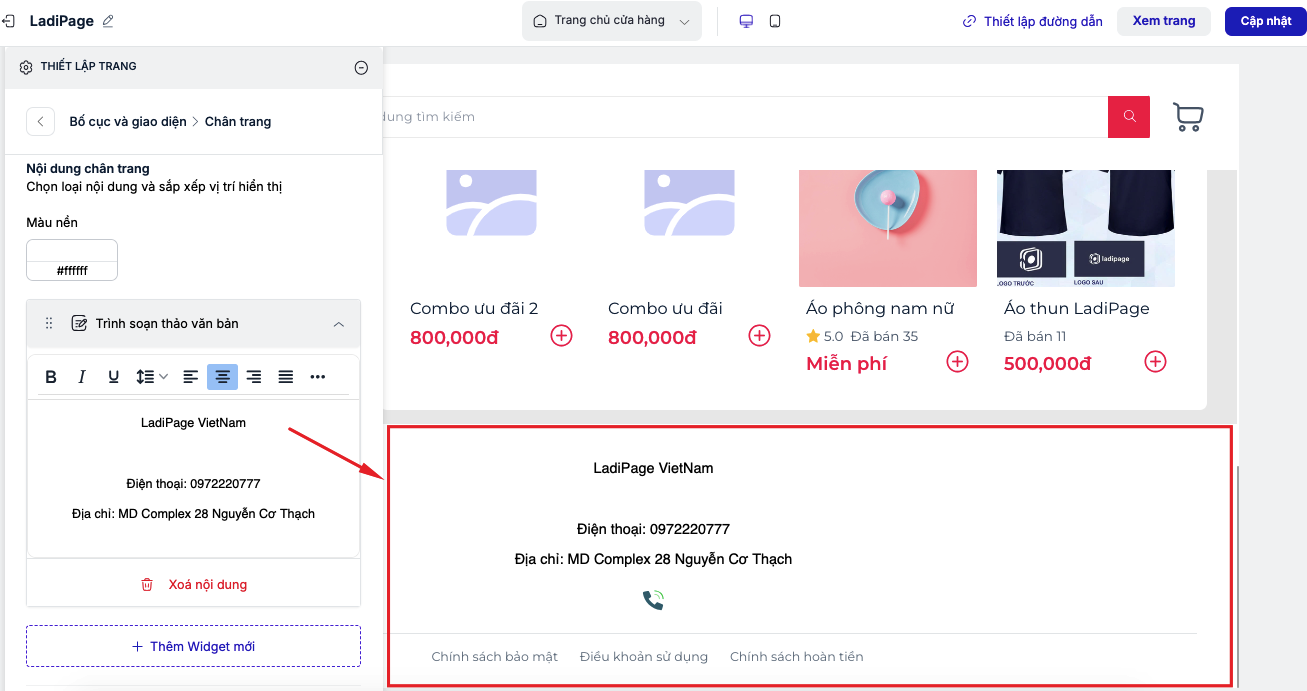The width and height of the screenshot is (1307, 691).
Task: Edit the LadiPage name with pencil icon
Action: (x=108, y=21)
